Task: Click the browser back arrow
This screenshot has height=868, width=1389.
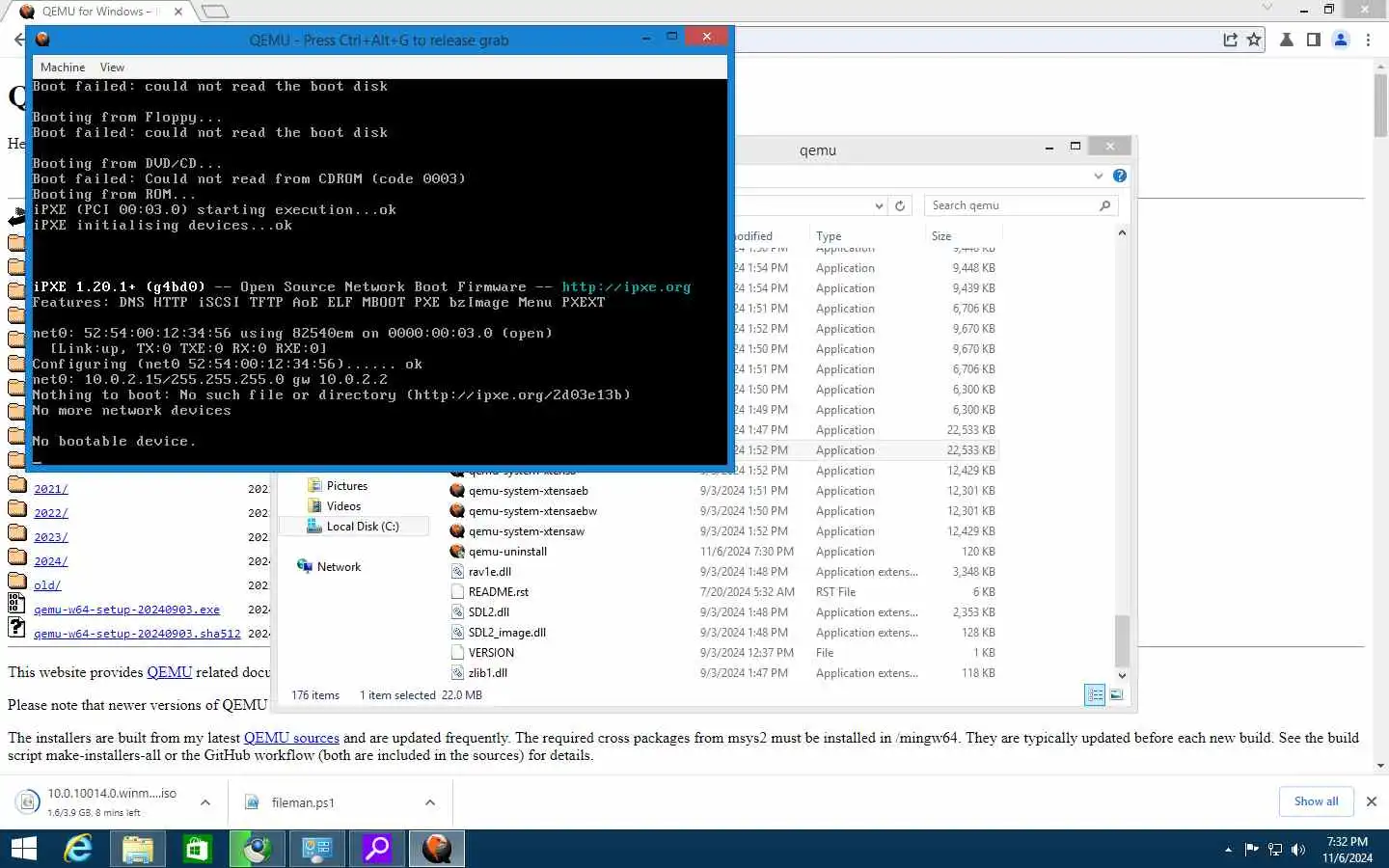Action: tap(18, 40)
